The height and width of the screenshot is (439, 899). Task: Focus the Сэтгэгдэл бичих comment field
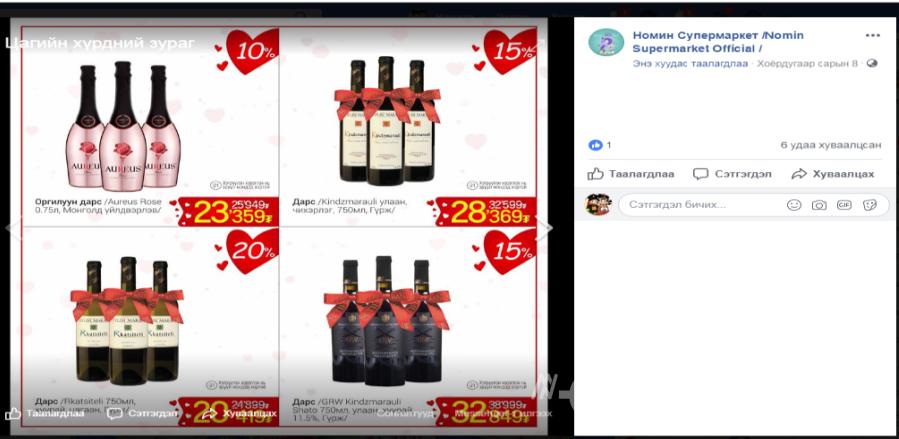click(x=754, y=205)
